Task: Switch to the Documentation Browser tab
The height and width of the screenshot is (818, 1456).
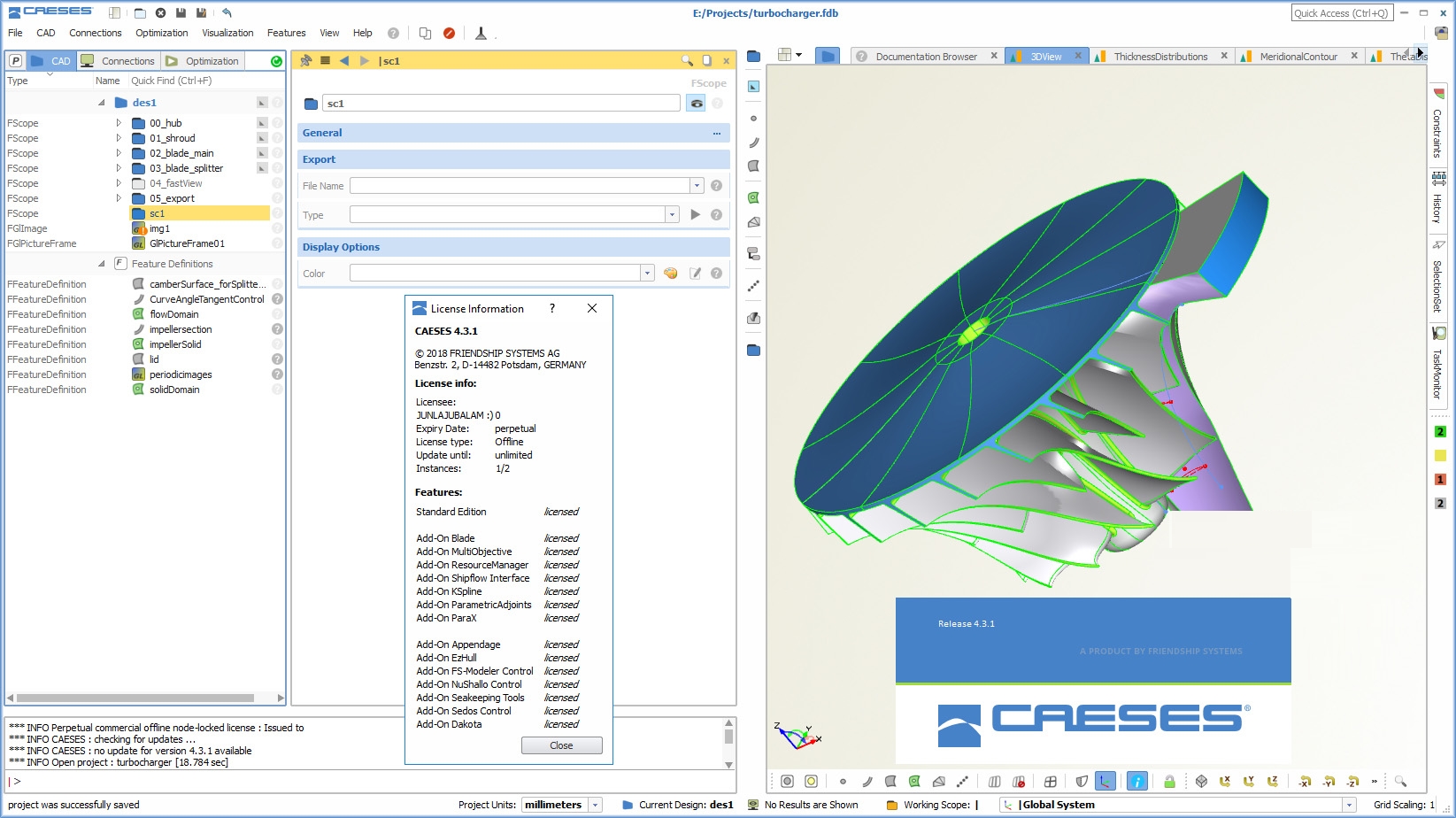Action: (x=926, y=57)
